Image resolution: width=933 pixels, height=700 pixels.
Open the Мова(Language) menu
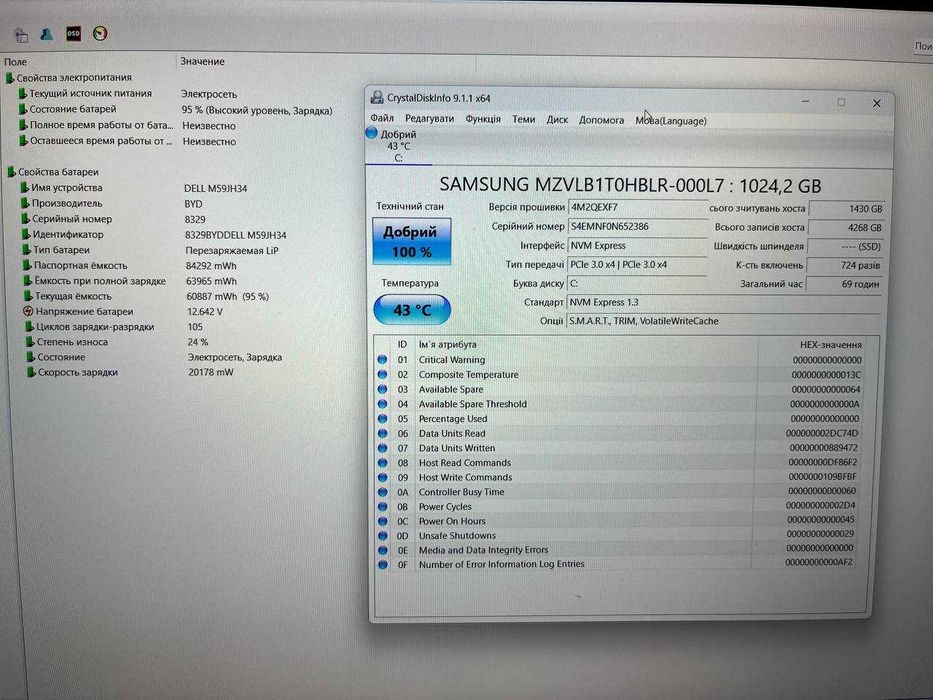(x=671, y=121)
